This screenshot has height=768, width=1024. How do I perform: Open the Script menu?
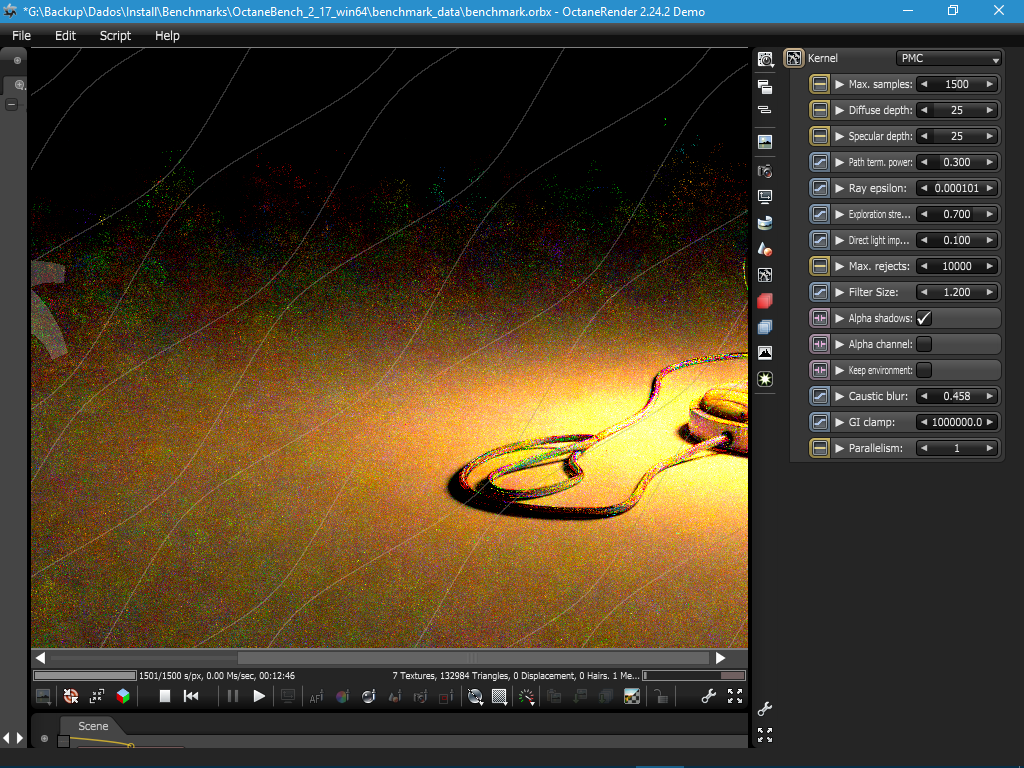tap(115, 35)
